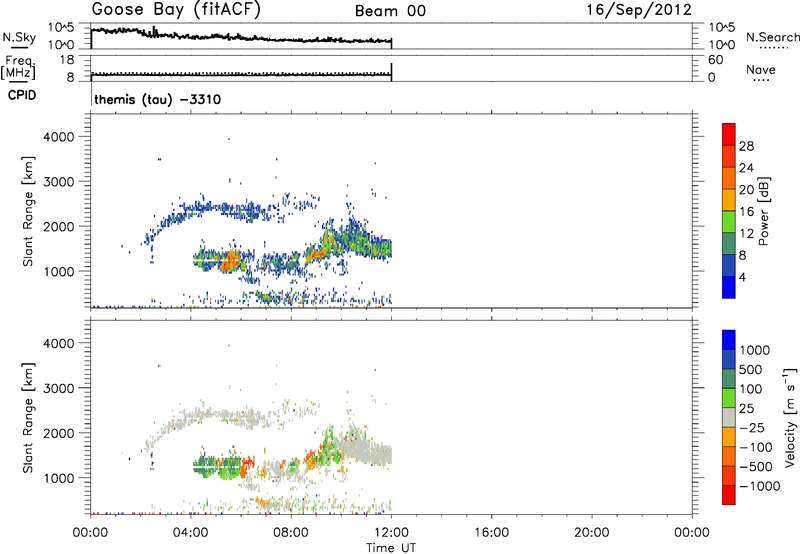Screen dimensions: 800x554
Task: Click the -1000 tick on Velocity scale
Action: click(759, 486)
